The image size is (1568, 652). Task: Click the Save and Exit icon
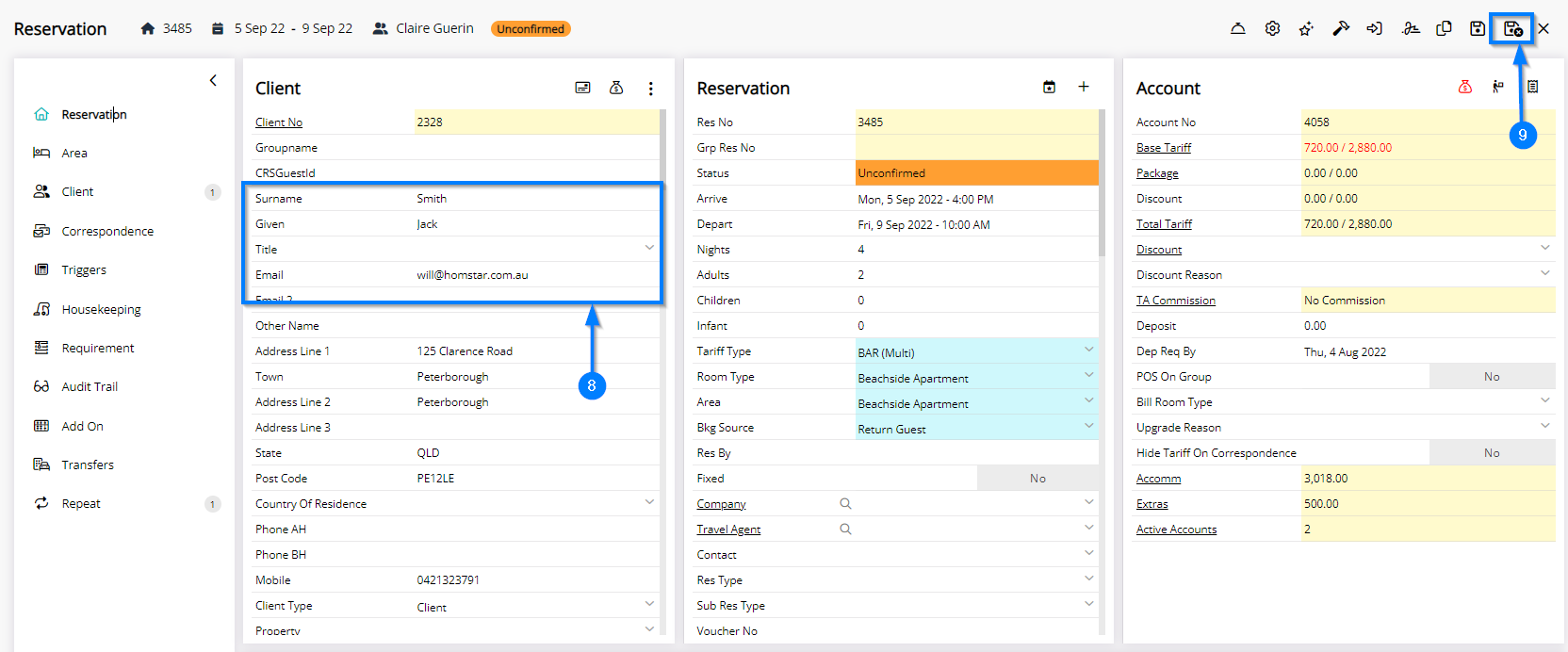point(1511,28)
